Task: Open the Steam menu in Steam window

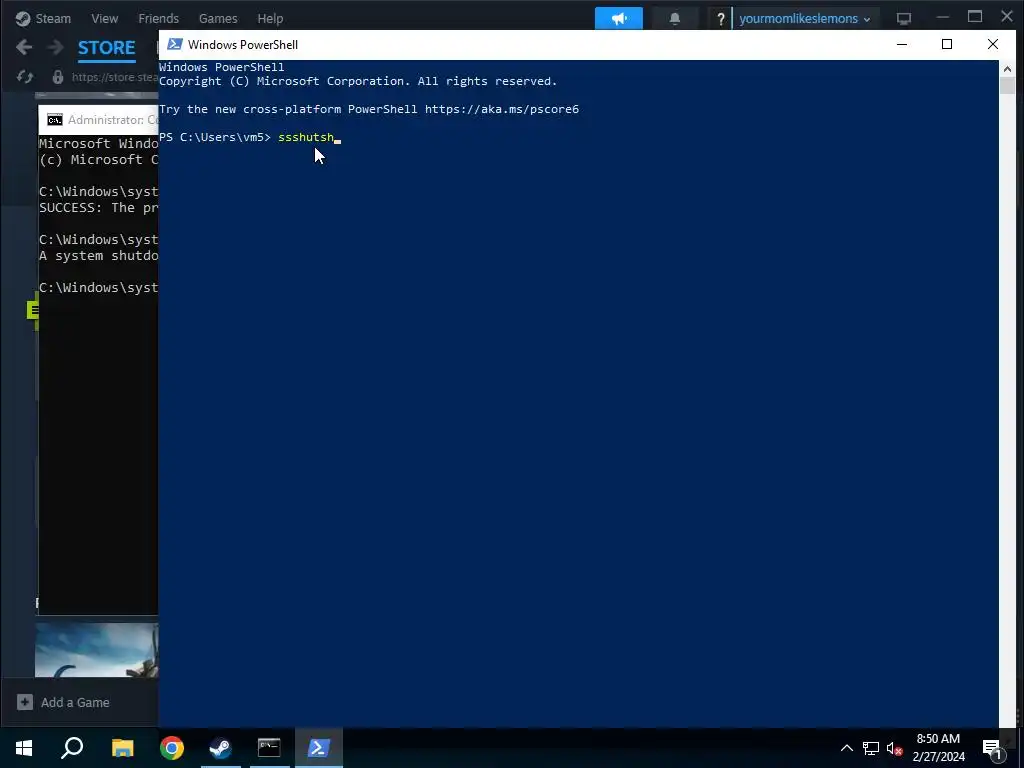Action: 52,18
